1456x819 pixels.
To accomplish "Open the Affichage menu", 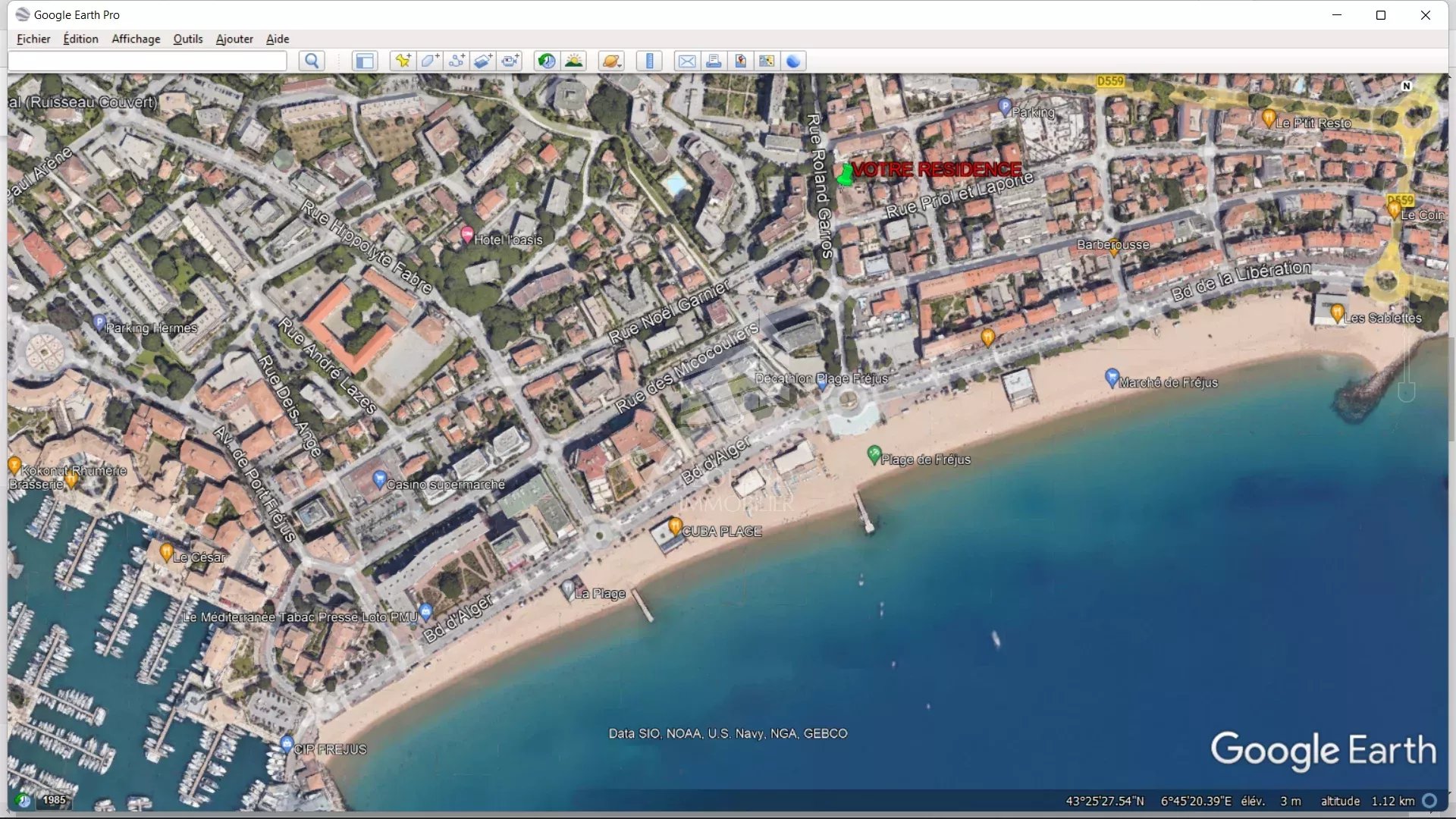I will (136, 39).
